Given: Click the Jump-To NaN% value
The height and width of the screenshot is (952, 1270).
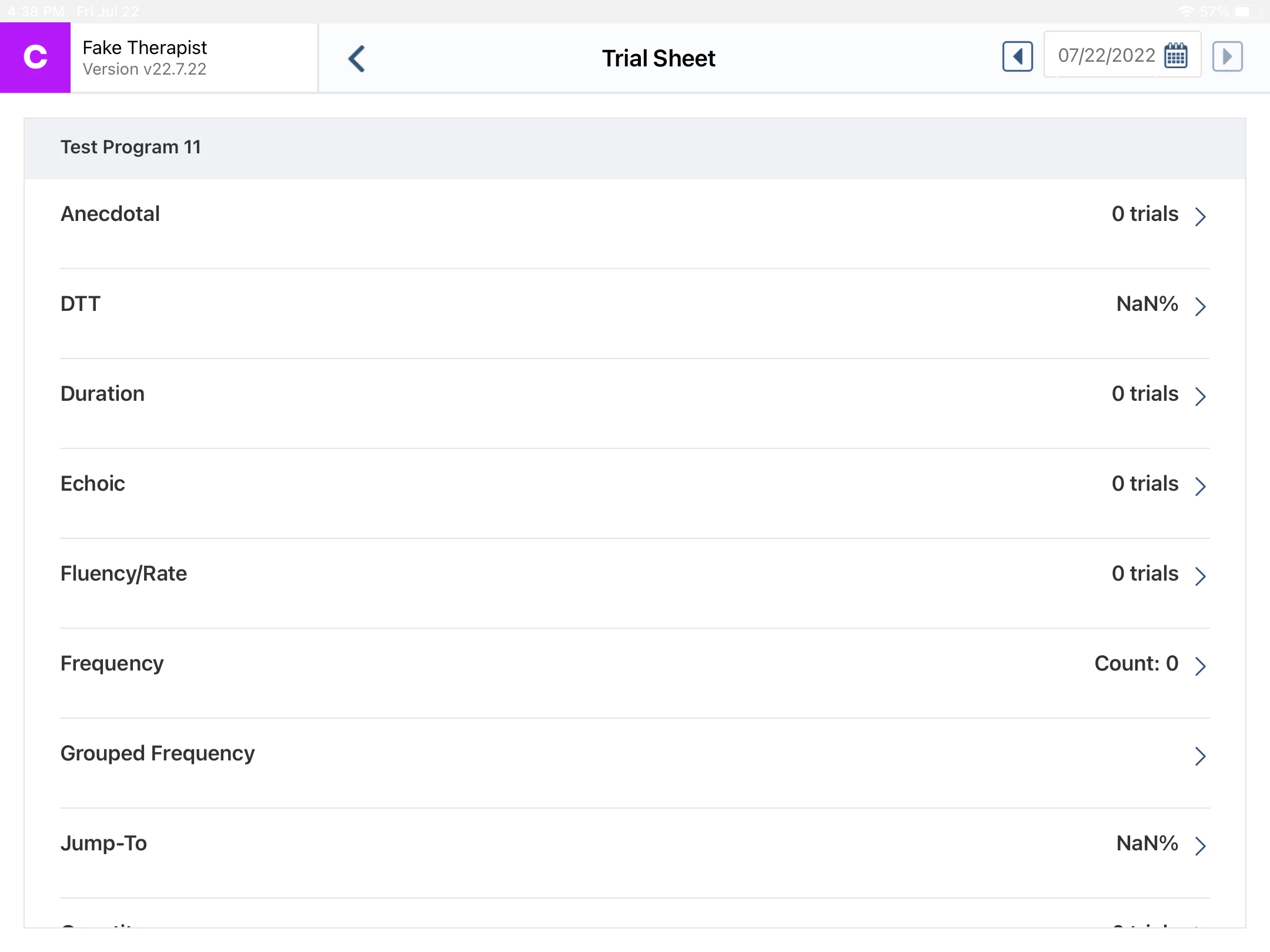Looking at the screenshot, I should [1147, 843].
